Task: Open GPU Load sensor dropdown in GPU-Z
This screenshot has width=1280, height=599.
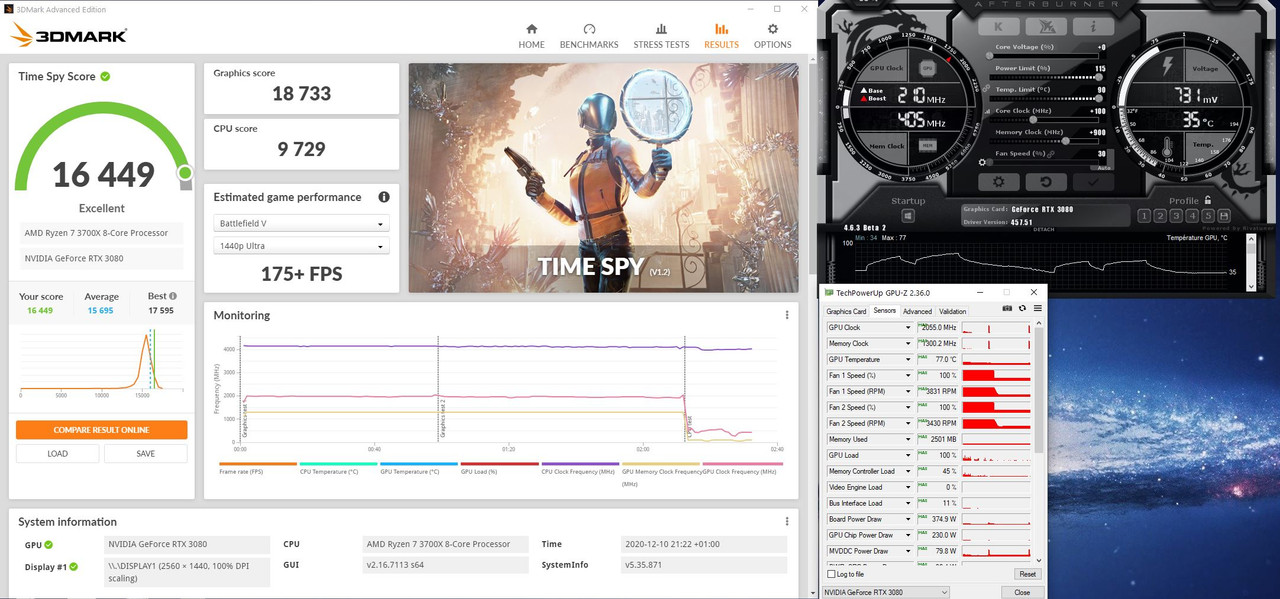Action: (x=908, y=456)
